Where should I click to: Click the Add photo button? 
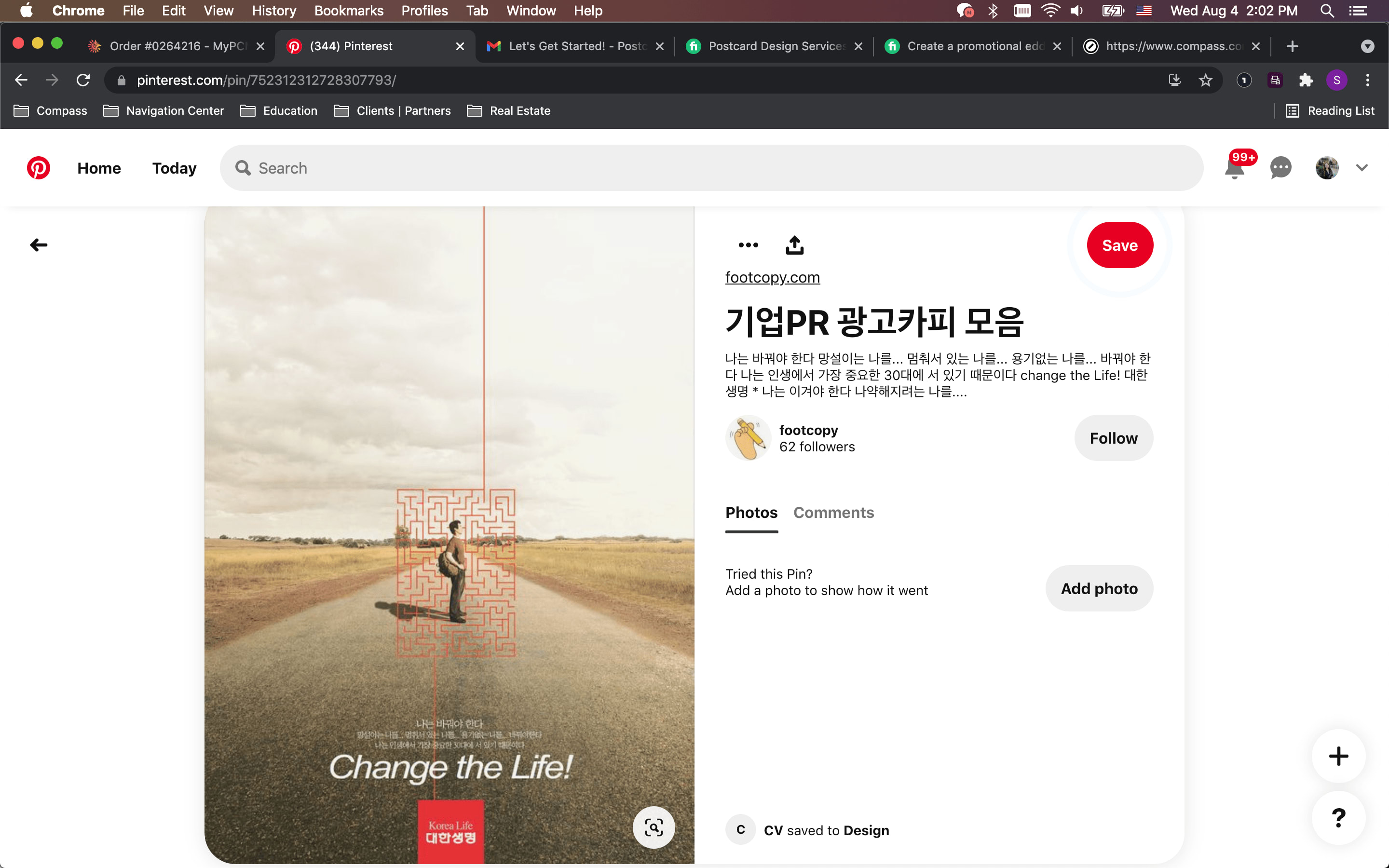tap(1099, 588)
